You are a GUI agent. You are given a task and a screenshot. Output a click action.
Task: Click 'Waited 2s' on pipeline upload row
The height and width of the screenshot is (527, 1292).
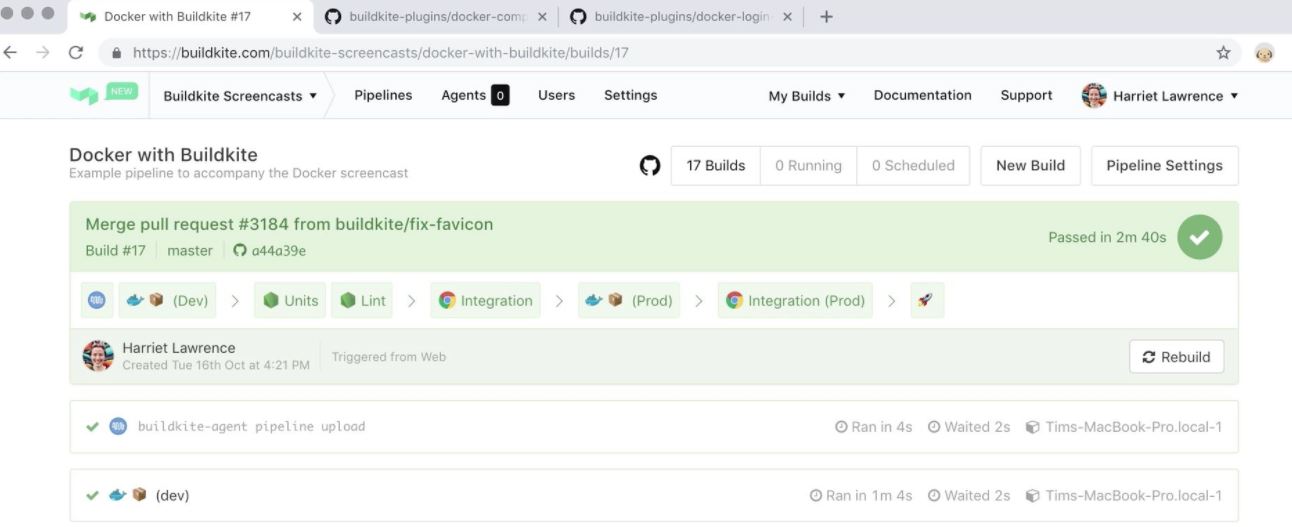pyautogui.click(x=969, y=427)
